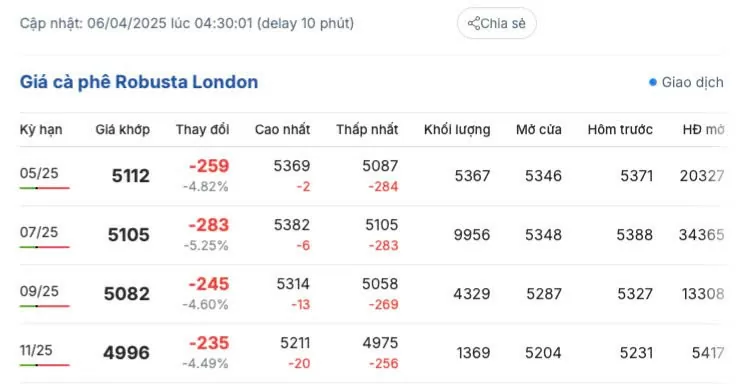Select the 05/25 contract row
Image resolution: width=749 pixels, height=384 pixels.
tap(374, 176)
